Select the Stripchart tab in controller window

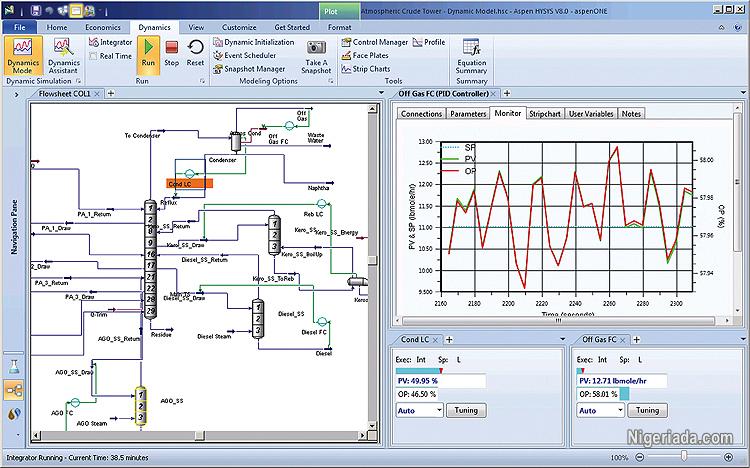click(545, 114)
